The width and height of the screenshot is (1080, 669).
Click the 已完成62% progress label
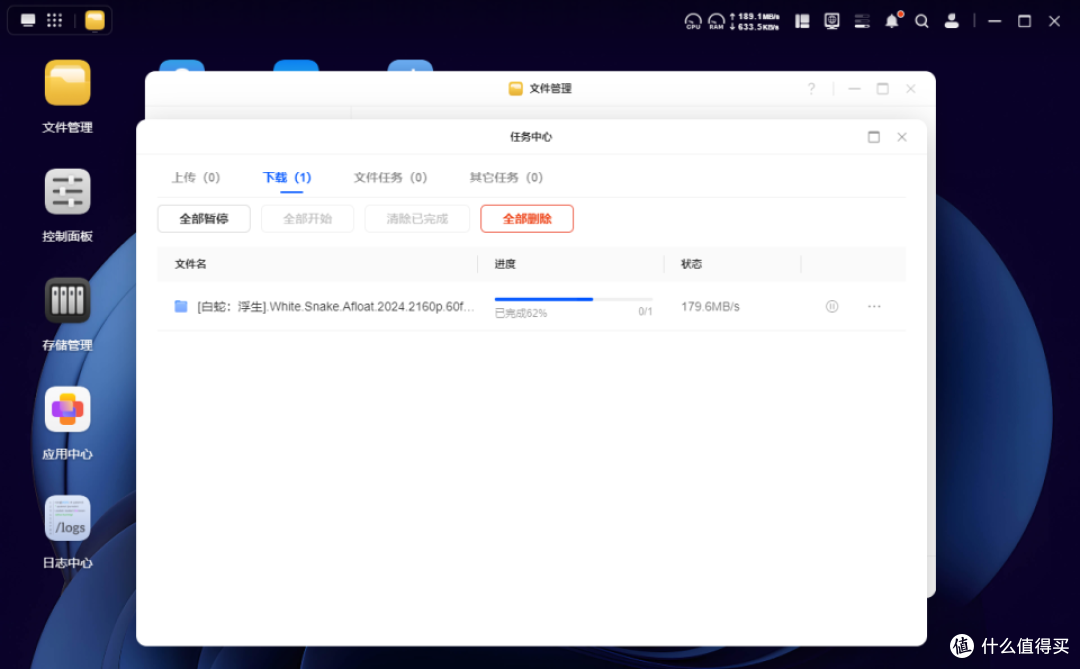(521, 313)
